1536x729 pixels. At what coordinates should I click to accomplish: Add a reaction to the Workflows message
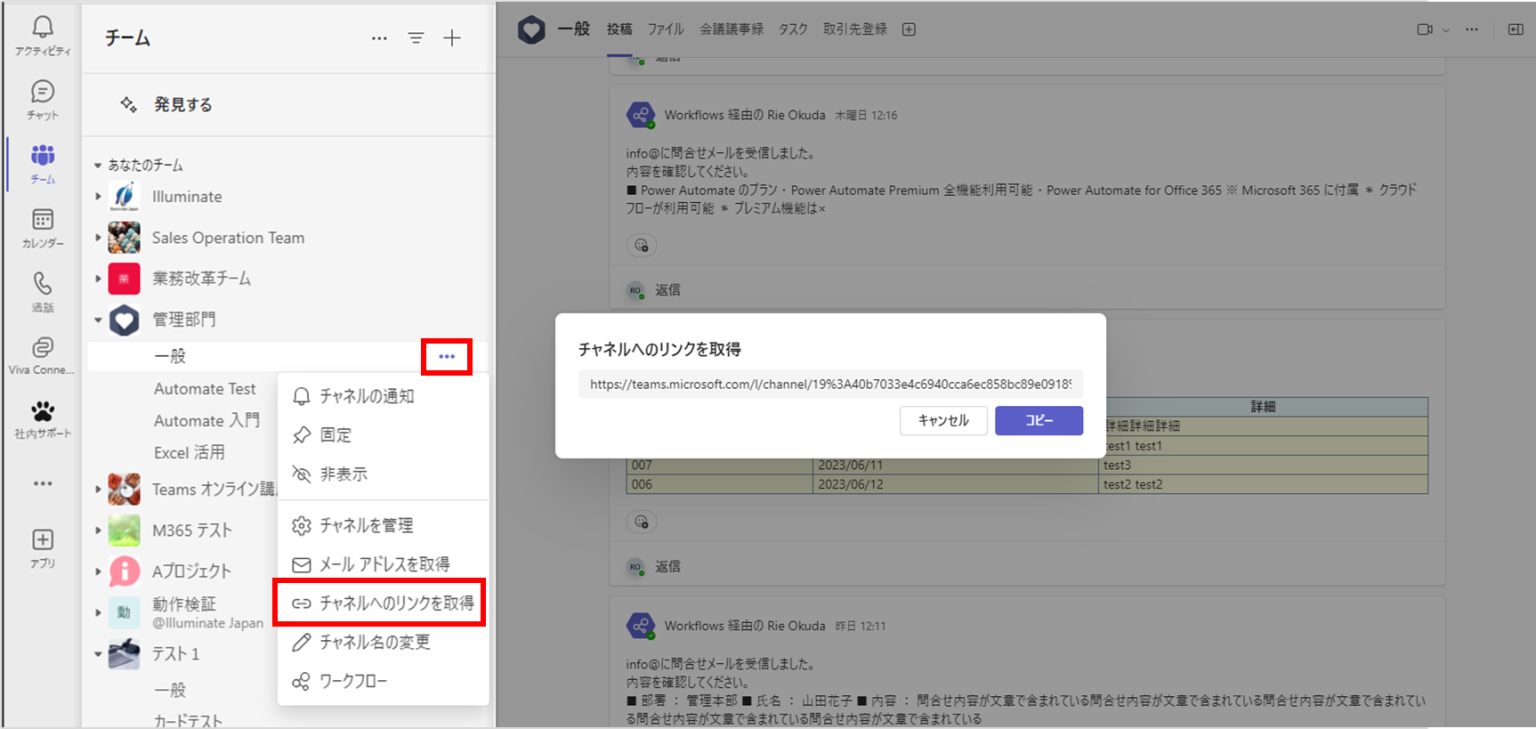click(x=641, y=245)
